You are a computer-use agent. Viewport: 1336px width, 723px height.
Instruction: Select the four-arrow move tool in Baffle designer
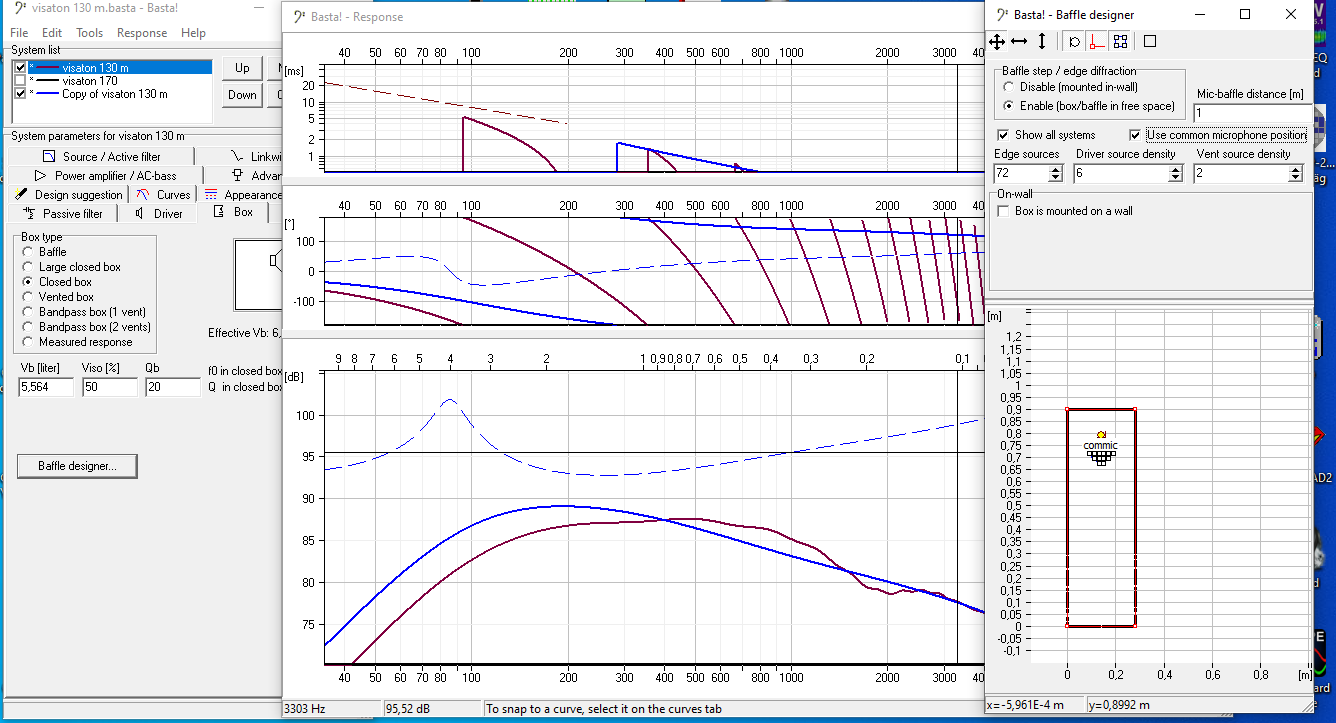[x=997, y=42]
